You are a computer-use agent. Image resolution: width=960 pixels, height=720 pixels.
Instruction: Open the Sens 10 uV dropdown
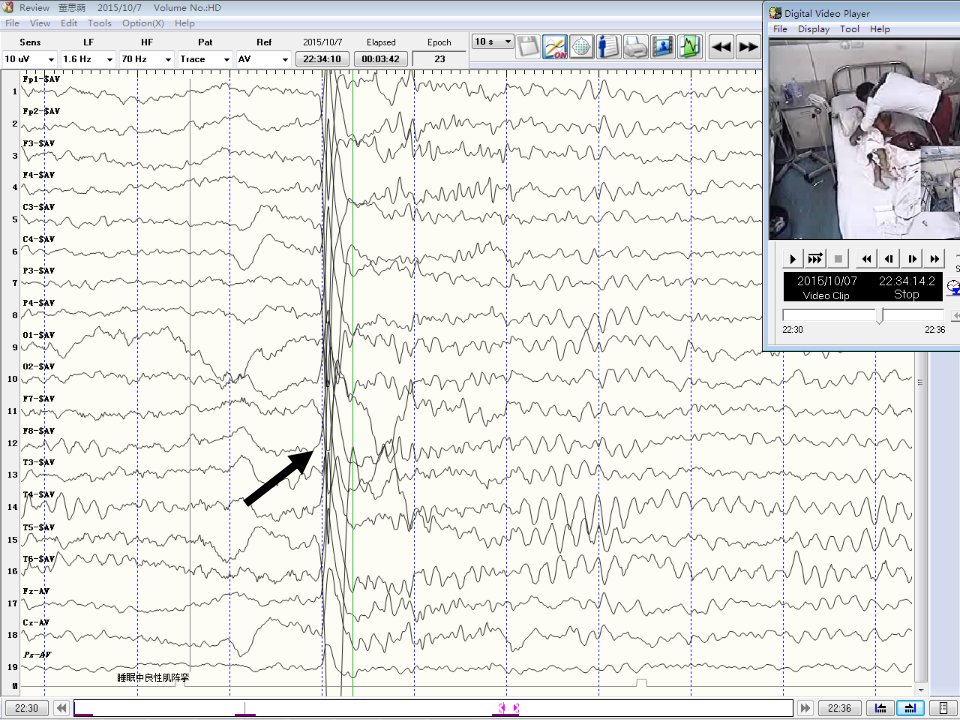29,59
